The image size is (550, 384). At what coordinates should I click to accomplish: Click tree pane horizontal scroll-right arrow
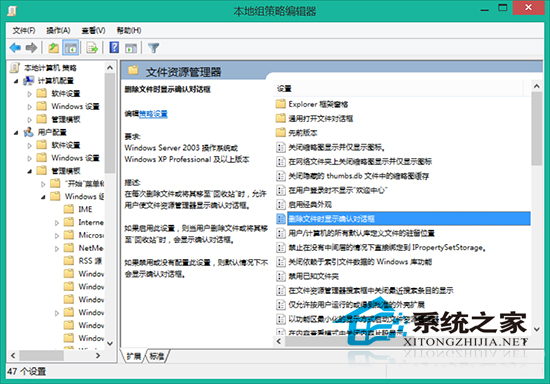click(98, 356)
